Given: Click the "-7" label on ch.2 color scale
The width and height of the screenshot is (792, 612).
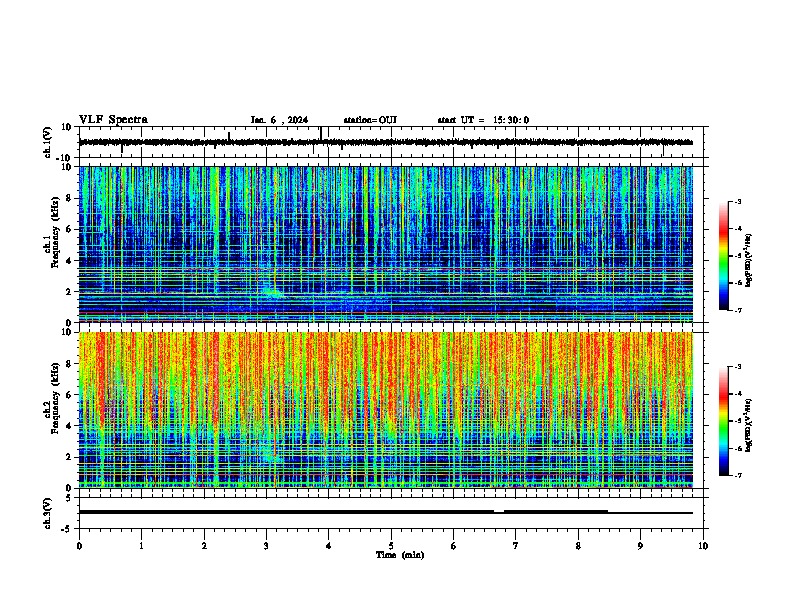Looking at the screenshot, I should [738, 475].
